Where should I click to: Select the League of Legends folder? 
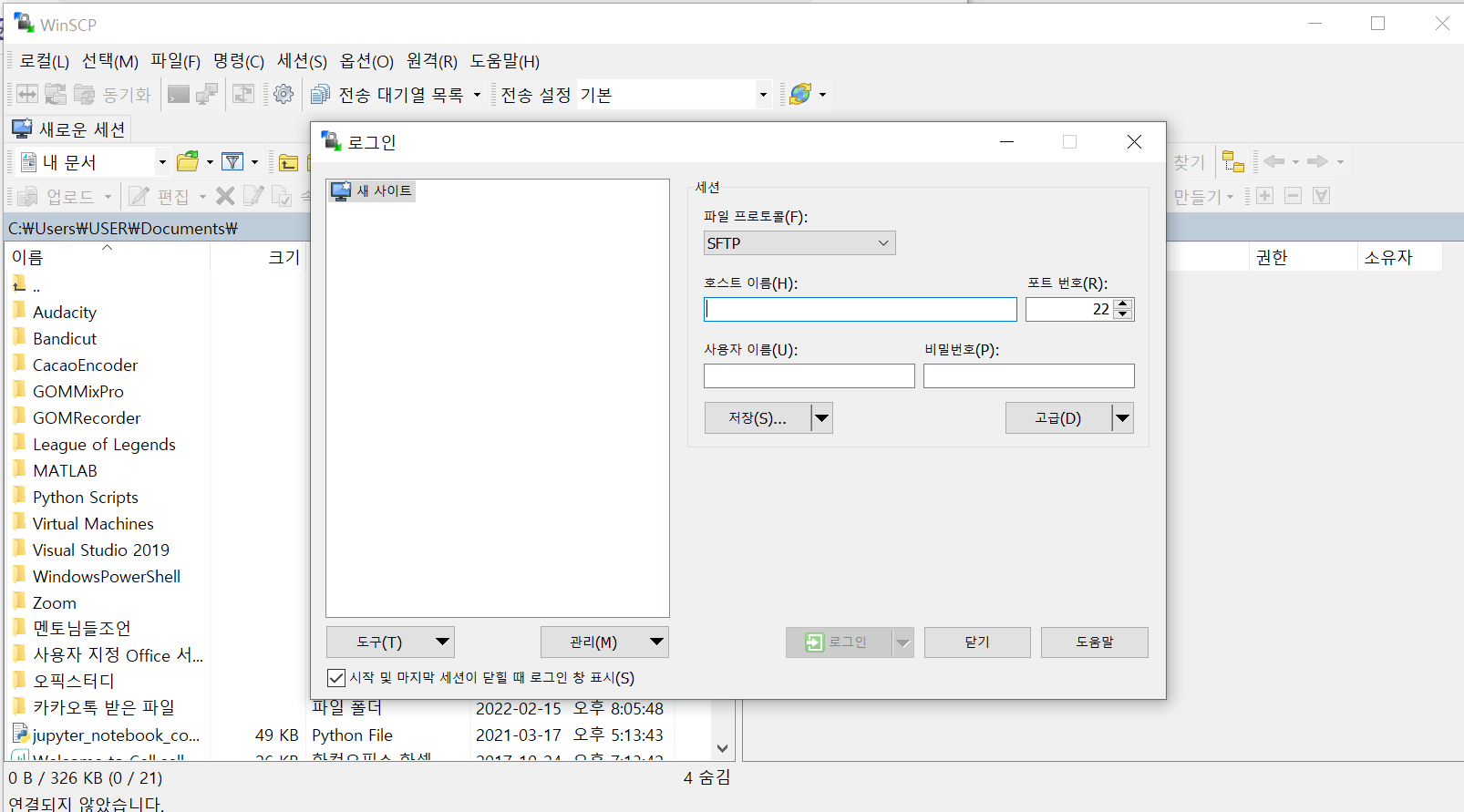[104, 445]
